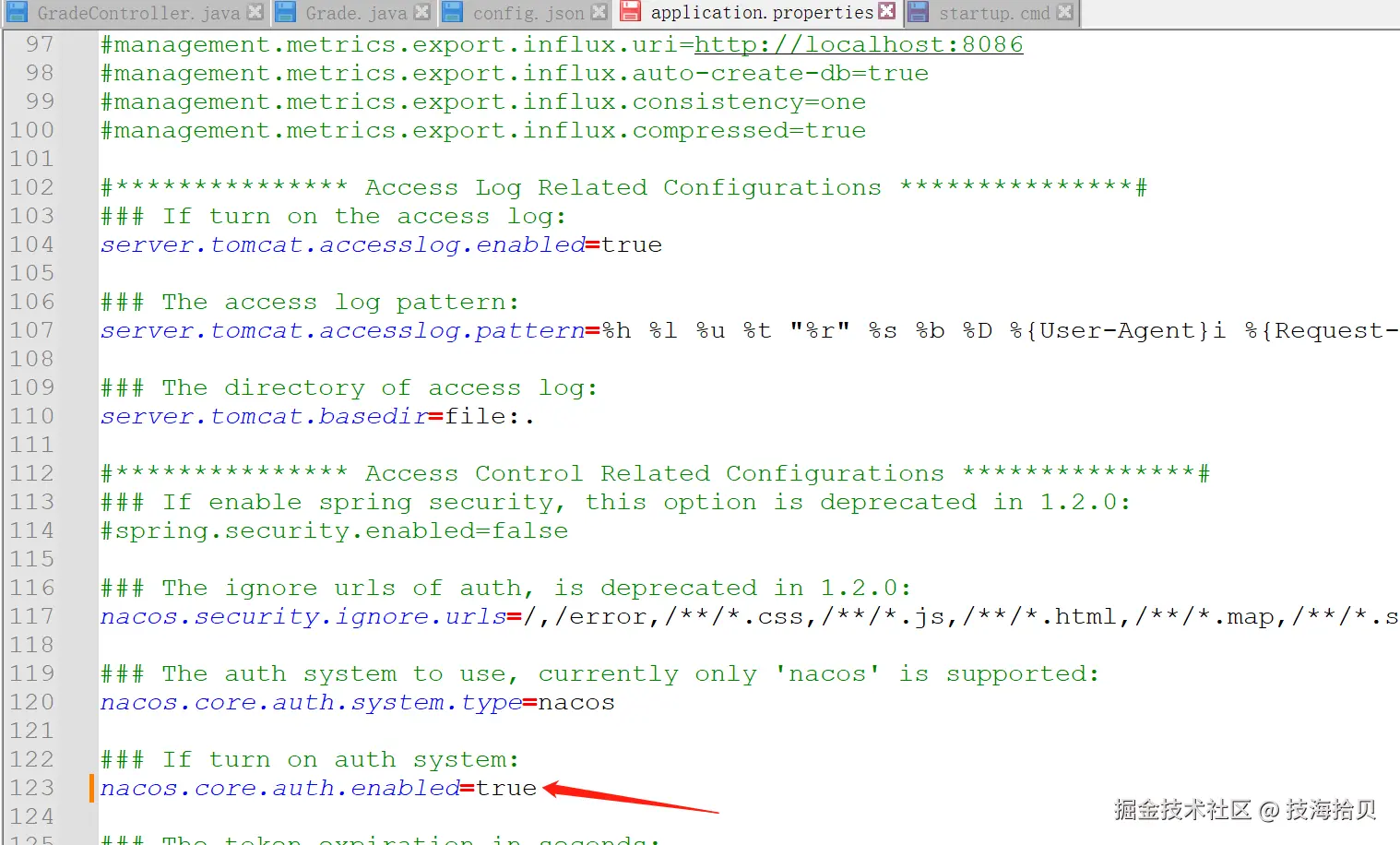Click the influx.compressed=true comment line
Image resolution: width=1400 pixels, height=845 pixels.
pyautogui.click(x=483, y=130)
